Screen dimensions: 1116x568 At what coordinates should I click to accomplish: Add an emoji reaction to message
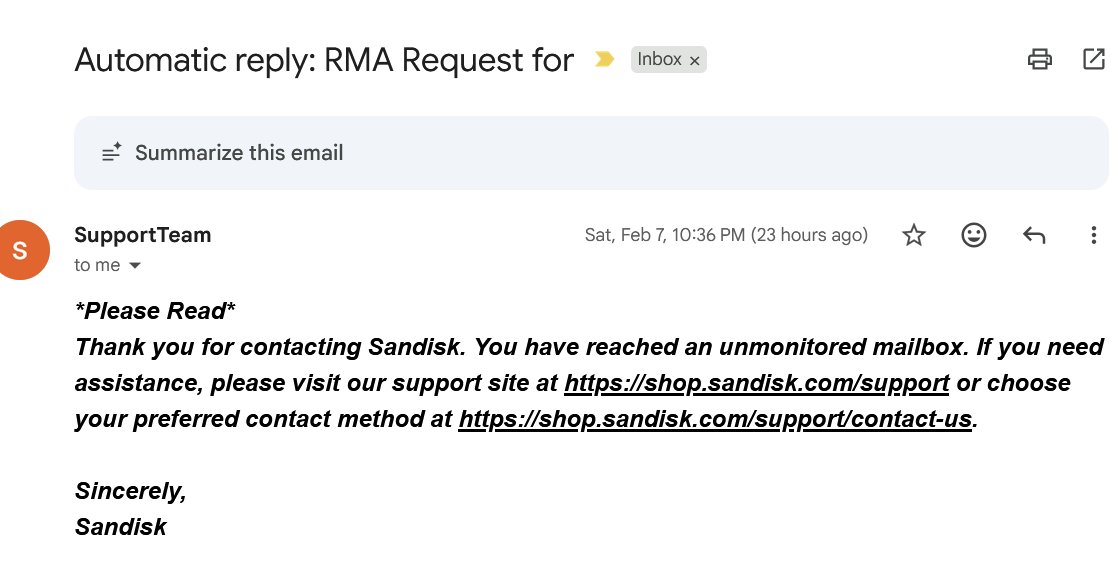[974, 235]
